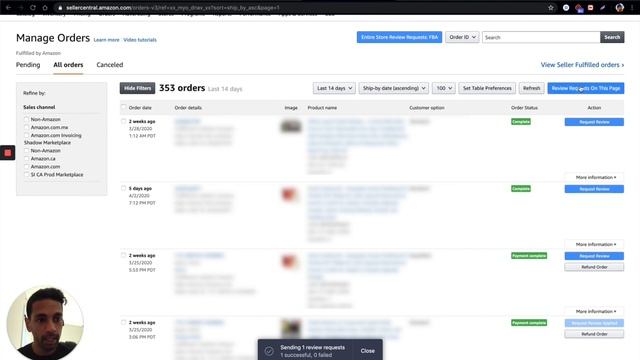
Task: Click Review Requests On This Page button
Action: click(586, 88)
